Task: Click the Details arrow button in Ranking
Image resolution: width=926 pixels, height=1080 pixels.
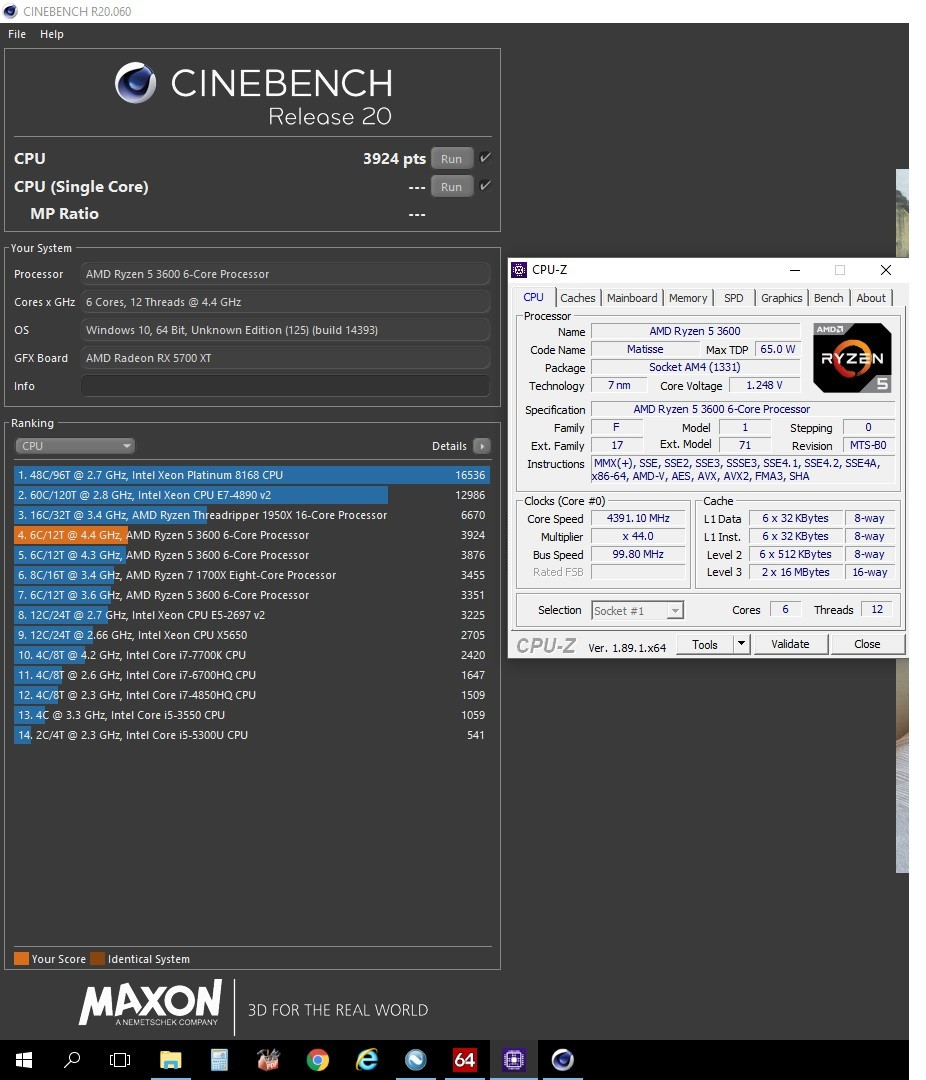Action: point(482,446)
